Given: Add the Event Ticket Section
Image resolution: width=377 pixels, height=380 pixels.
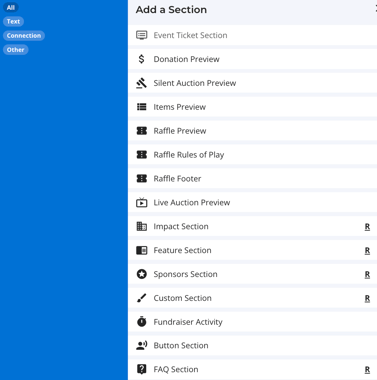Looking at the screenshot, I should coord(253,35).
